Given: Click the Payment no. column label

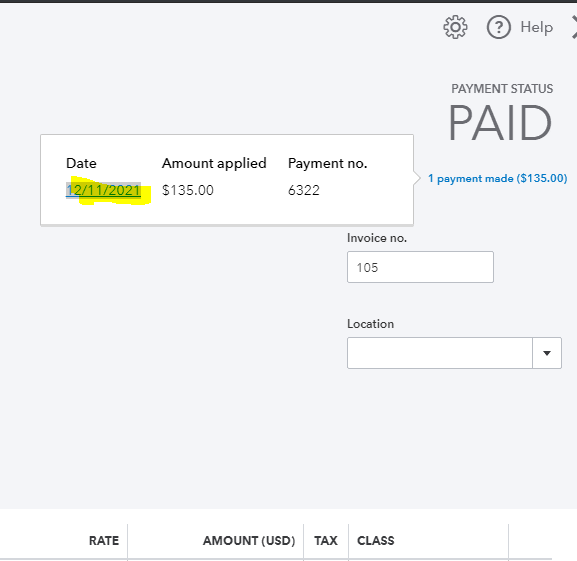Looking at the screenshot, I should (x=328, y=163).
